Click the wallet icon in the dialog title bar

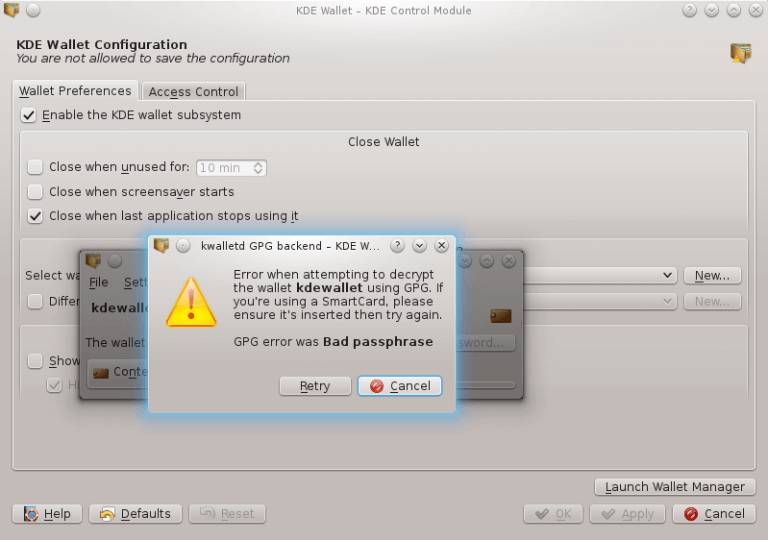(x=161, y=245)
